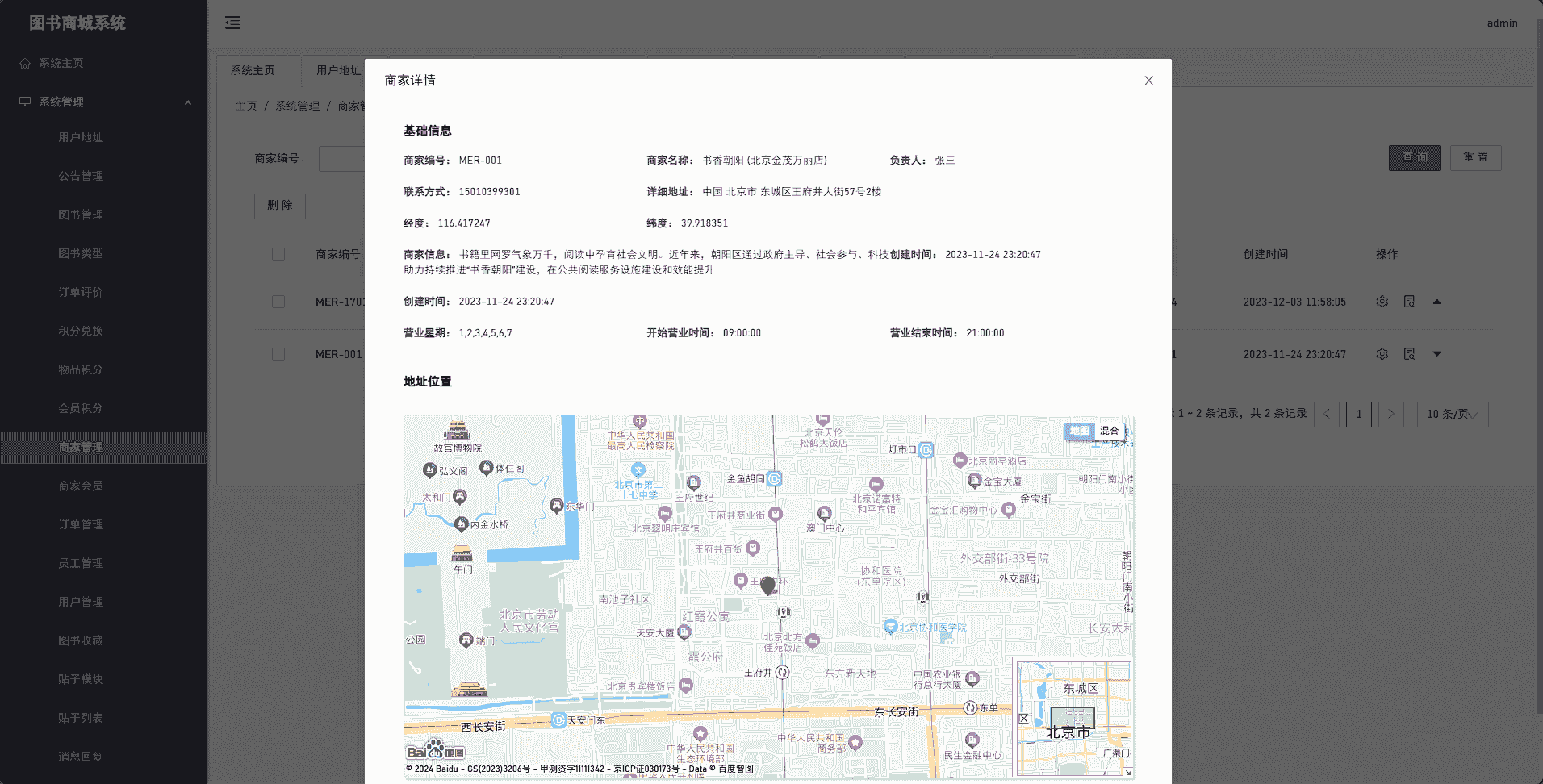Image resolution: width=1543 pixels, height=784 pixels.
Task: Collapse the overview mini-map arrow
Action: click(1127, 772)
